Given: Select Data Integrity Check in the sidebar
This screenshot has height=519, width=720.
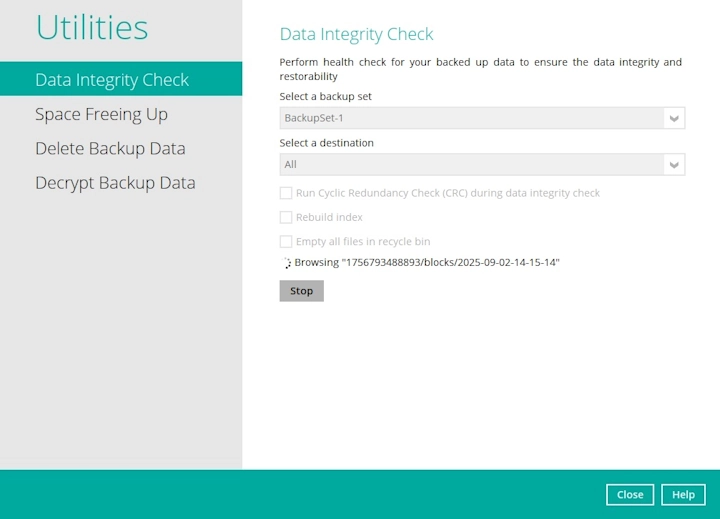Looking at the screenshot, I should (x=112, y=80).
